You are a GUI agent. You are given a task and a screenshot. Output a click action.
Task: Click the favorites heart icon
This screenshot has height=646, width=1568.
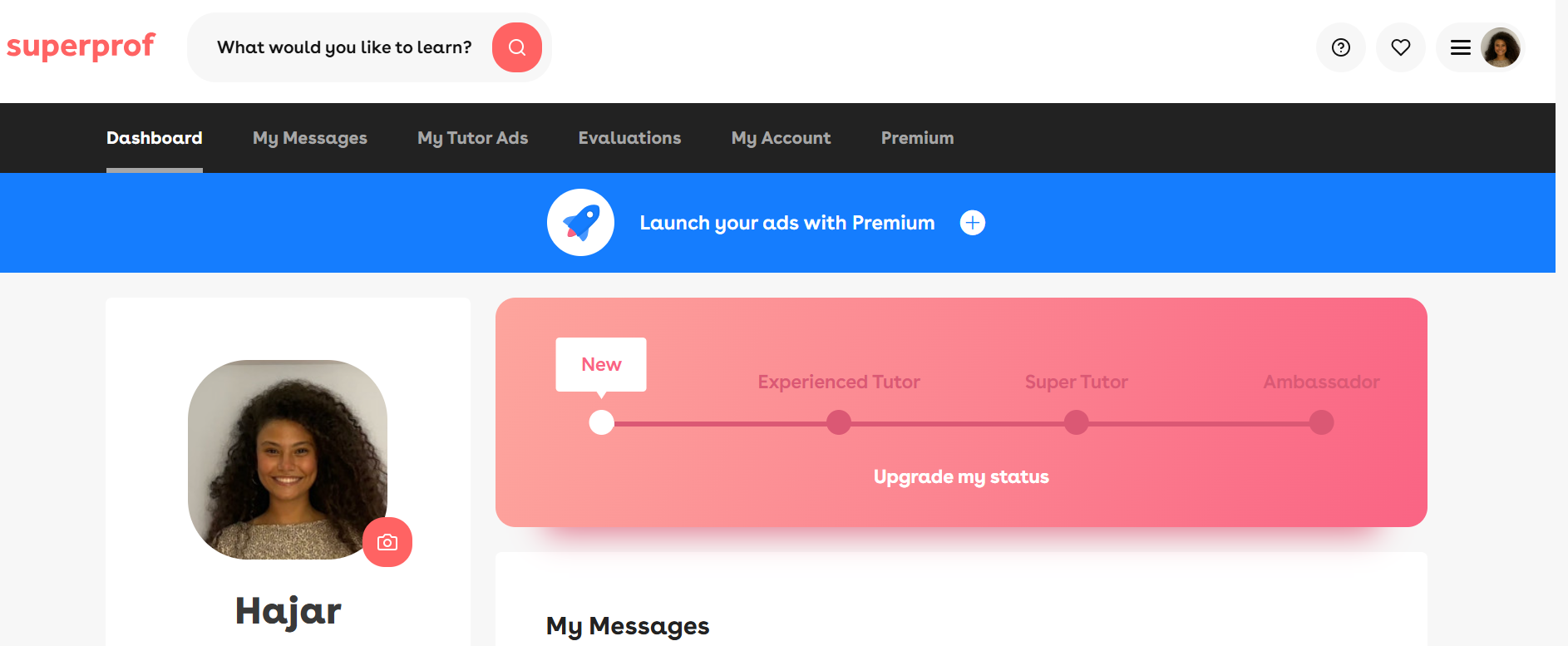[x=1400, y=47]
